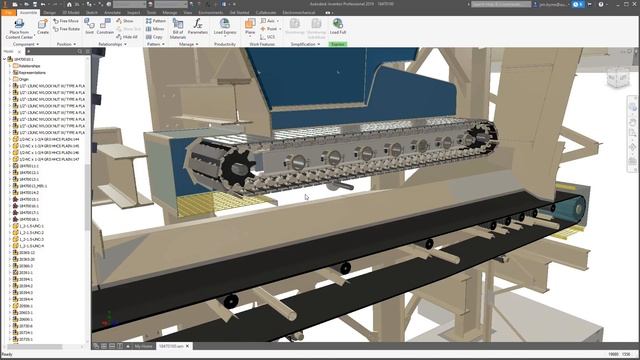Image resolution: width=640 pixels, height=360 pixels.
Task: Click the Copy component tool
Action: click(x=154, y=37)
